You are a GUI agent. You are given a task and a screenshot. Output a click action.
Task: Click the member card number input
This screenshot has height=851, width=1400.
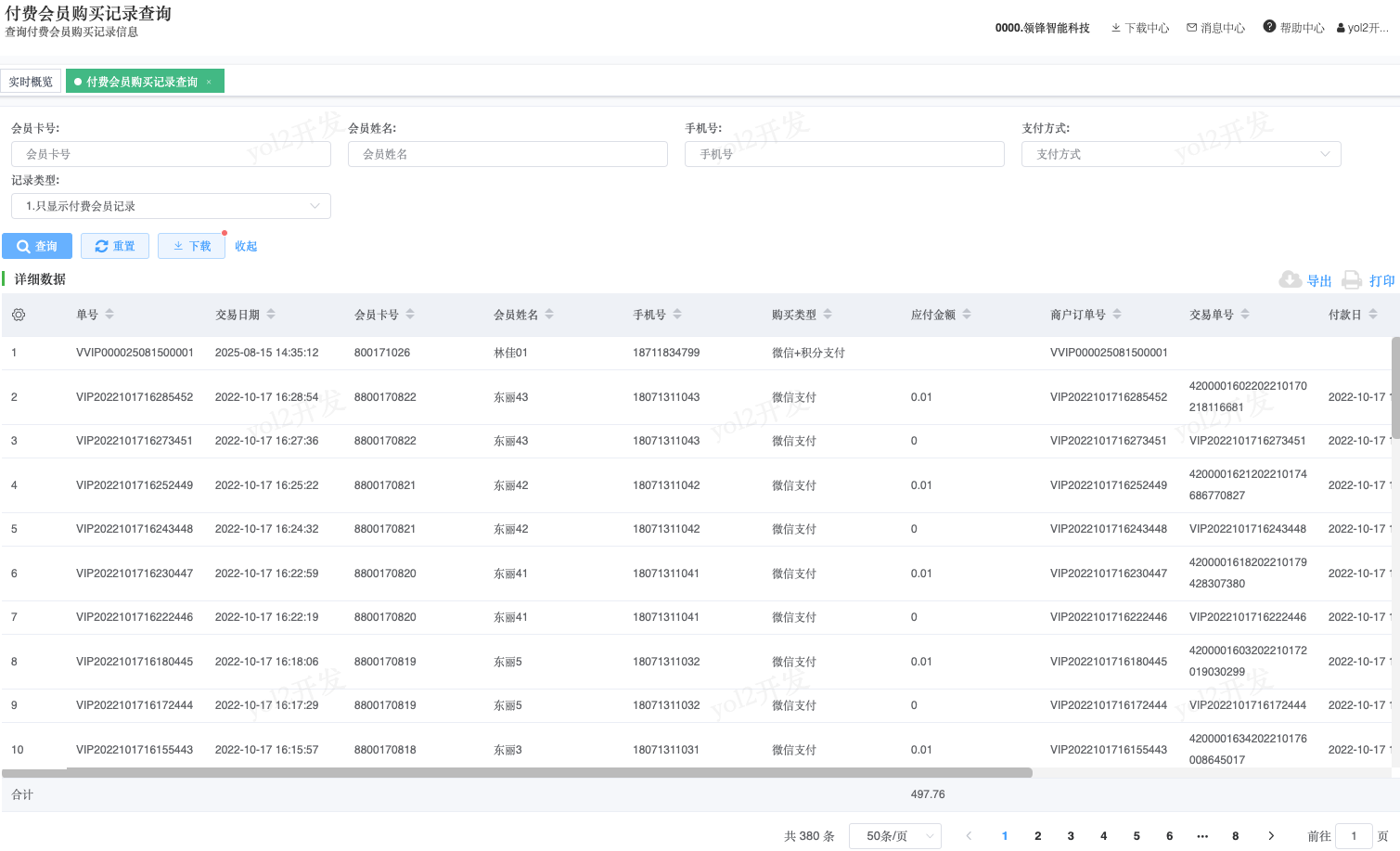click(171, 154)
